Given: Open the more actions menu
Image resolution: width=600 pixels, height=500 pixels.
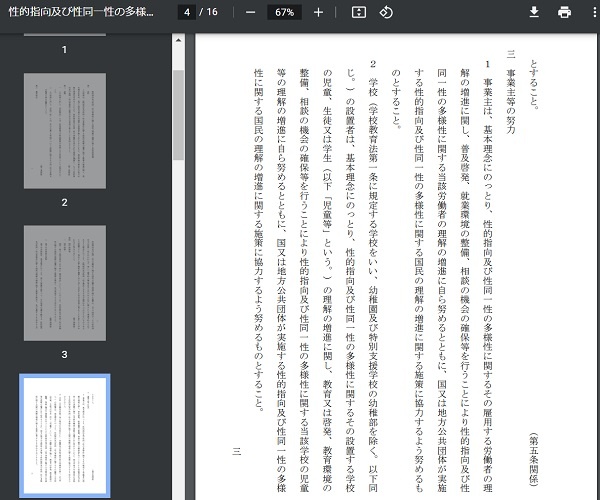Looking at the screenshot, I should (594, 12).
